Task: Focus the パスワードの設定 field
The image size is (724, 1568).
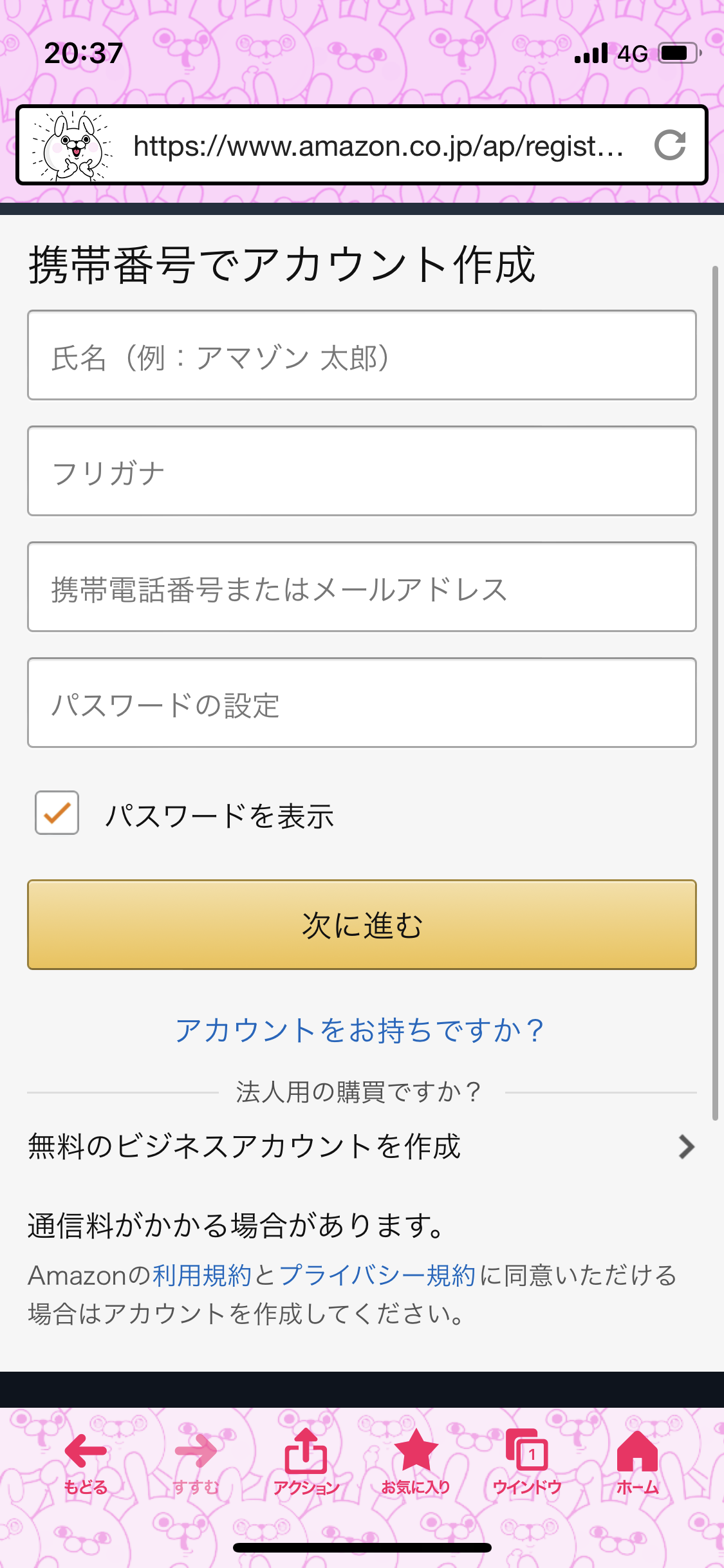Action: (x=362, y=703)
